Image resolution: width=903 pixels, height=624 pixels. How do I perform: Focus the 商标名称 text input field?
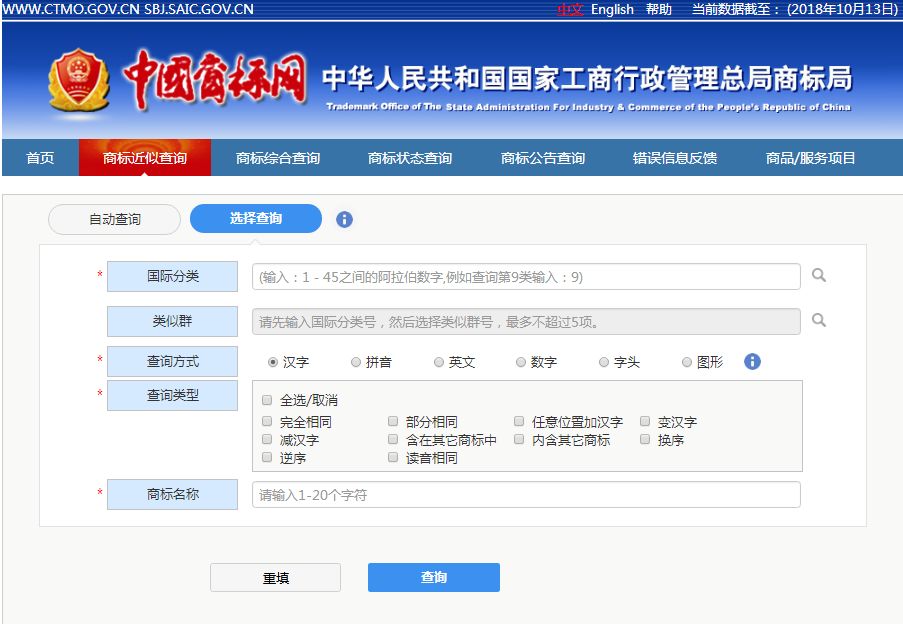(x=526, y=495)
